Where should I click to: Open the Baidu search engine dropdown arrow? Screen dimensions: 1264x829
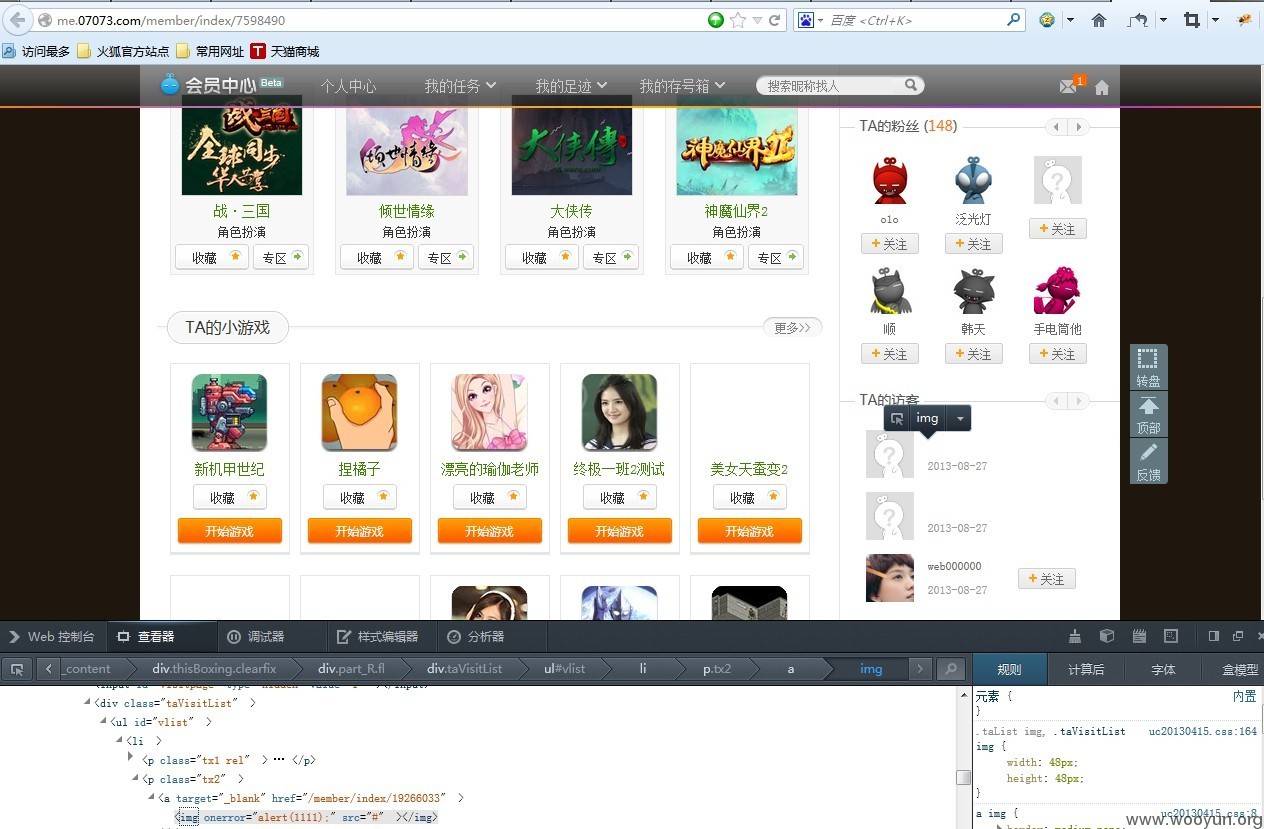[820, 20]
